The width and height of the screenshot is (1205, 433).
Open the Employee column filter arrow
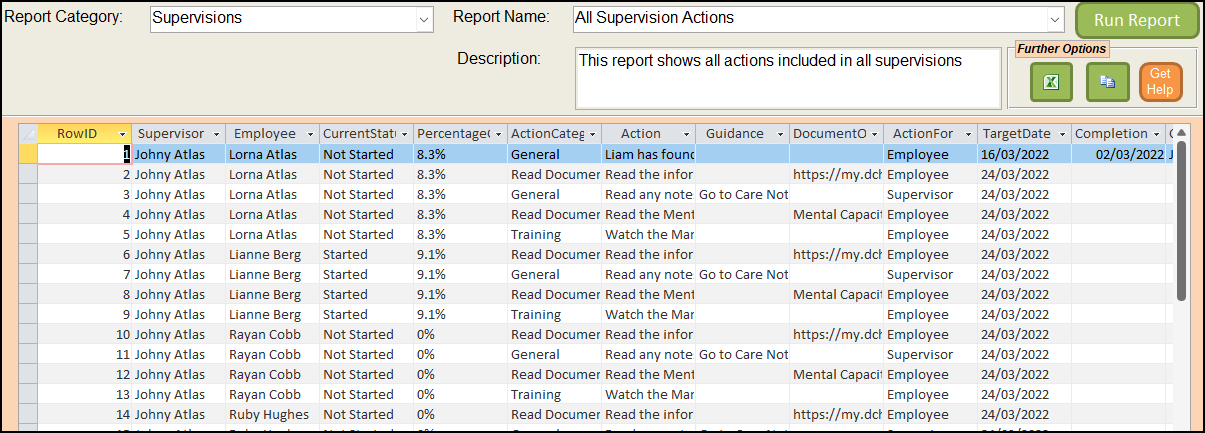(309, 134)
